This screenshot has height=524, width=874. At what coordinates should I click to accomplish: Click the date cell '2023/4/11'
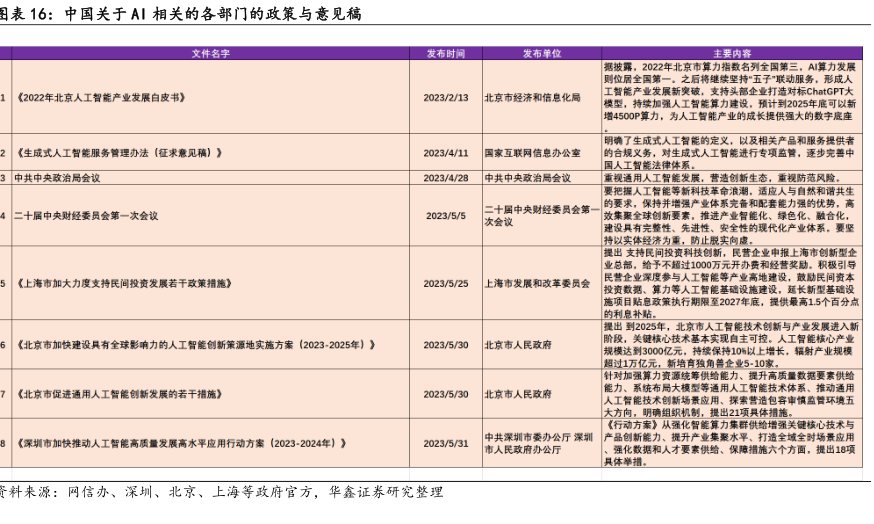445,153
